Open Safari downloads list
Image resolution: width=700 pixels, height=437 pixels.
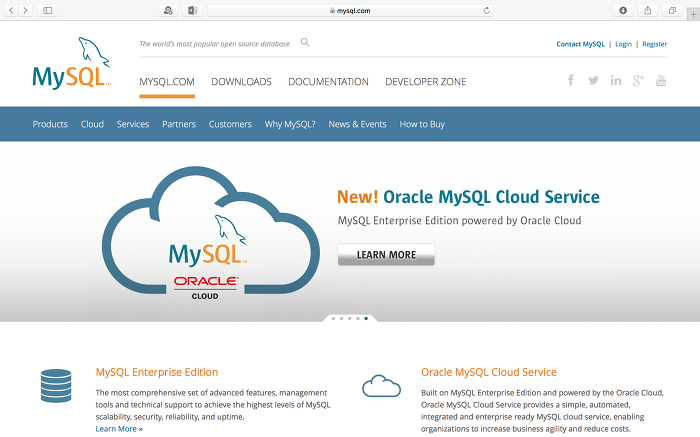pyautogui.click(x=623, y=10)
